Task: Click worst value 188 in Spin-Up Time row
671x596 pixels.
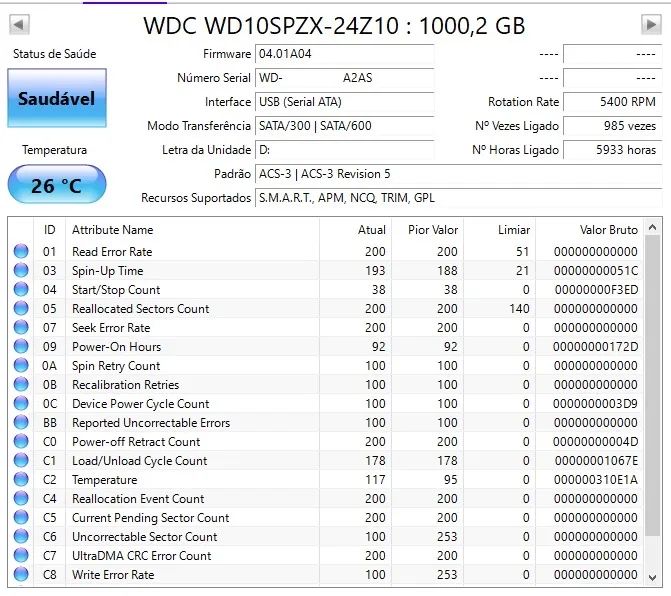Action: (447, 271)
